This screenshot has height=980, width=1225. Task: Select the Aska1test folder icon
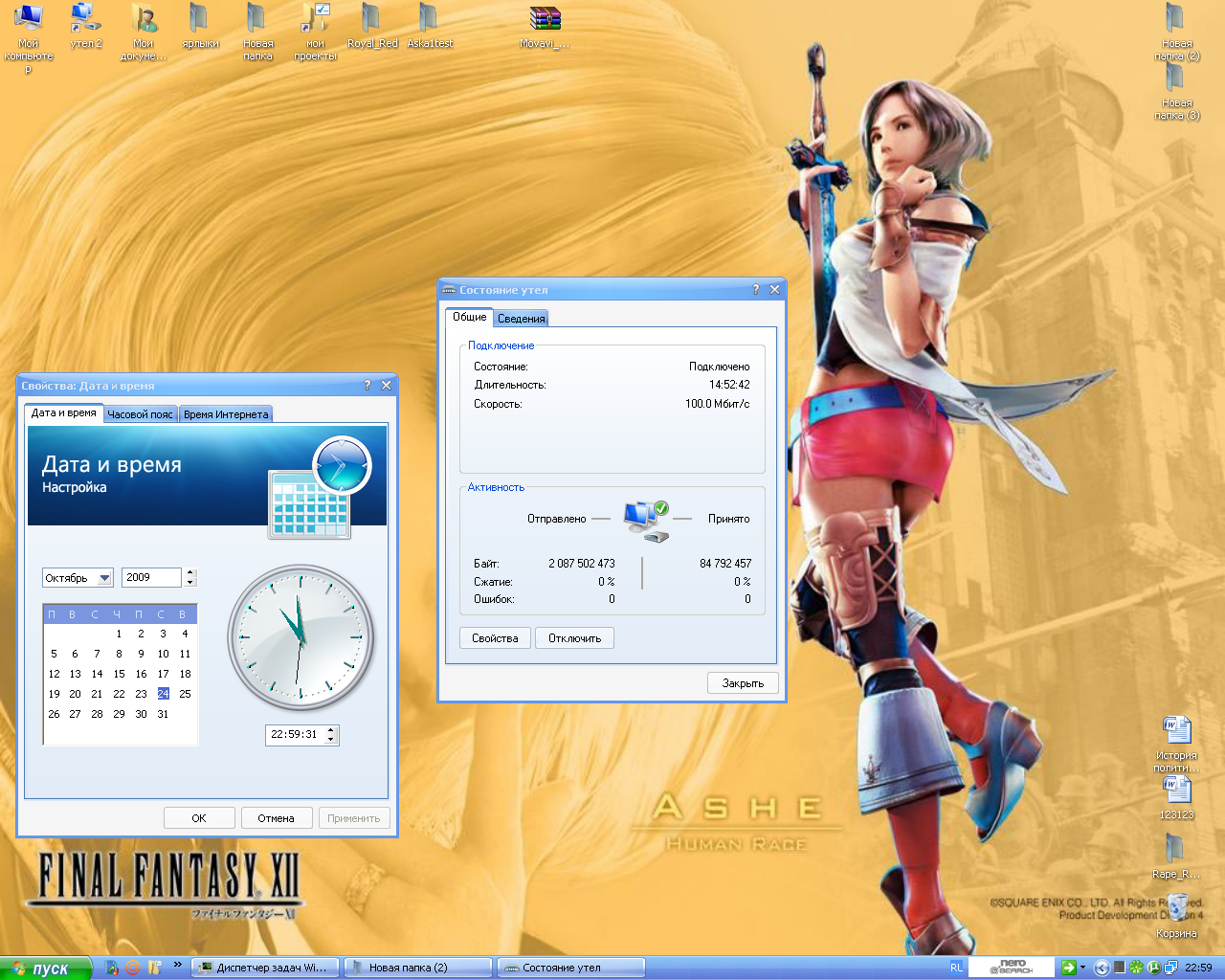(429, 19)
